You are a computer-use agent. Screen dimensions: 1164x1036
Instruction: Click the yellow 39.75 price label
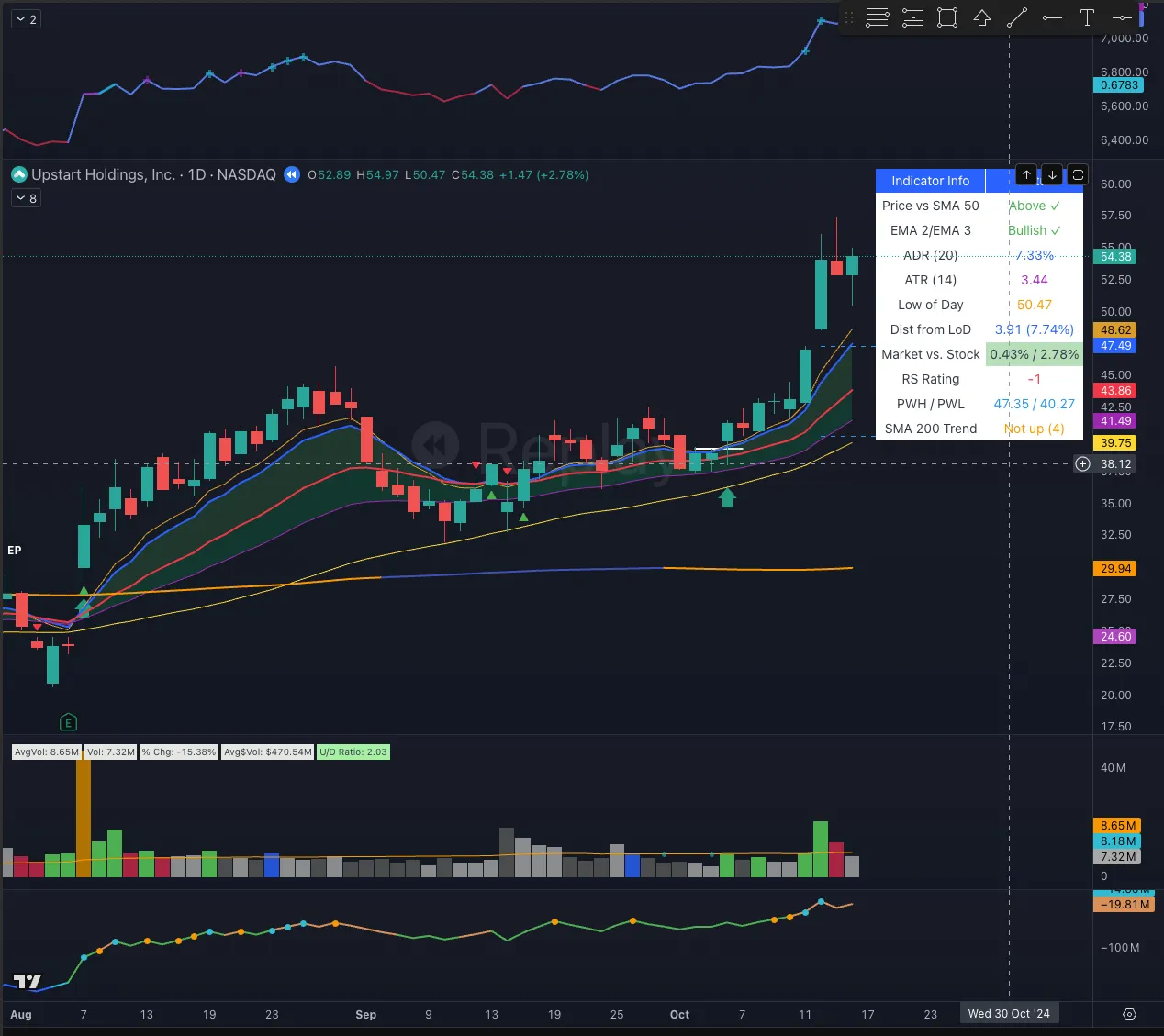coord(1116,443)
